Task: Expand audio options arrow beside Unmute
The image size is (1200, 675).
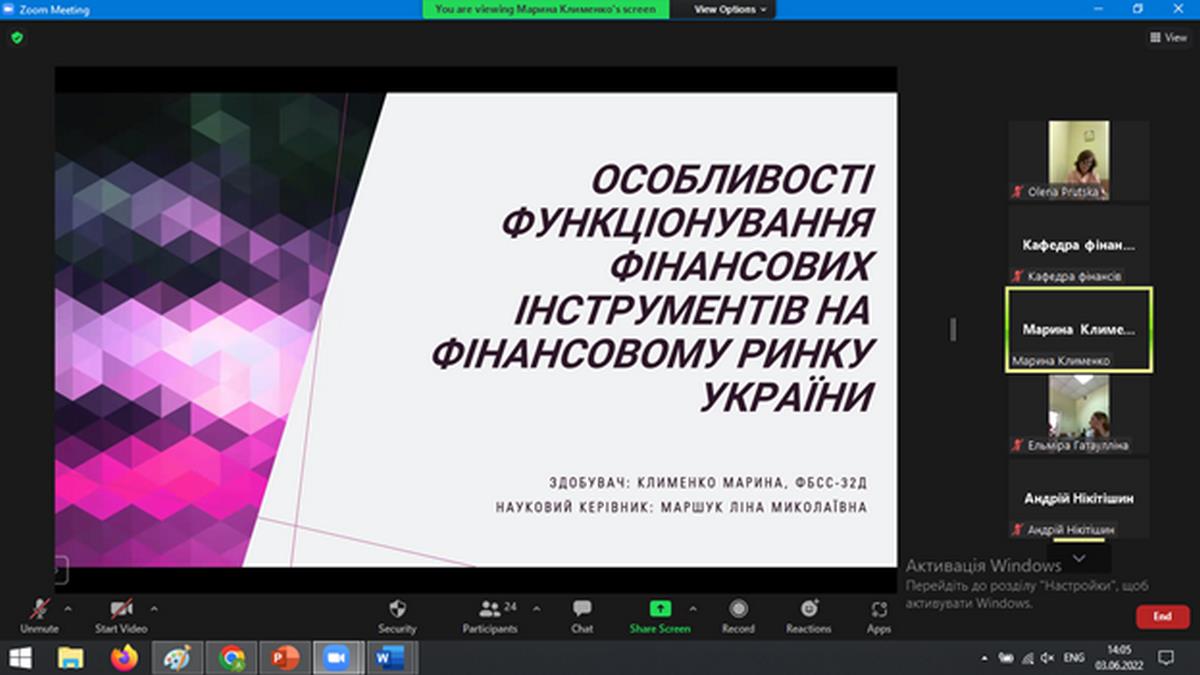Action: 68,607
